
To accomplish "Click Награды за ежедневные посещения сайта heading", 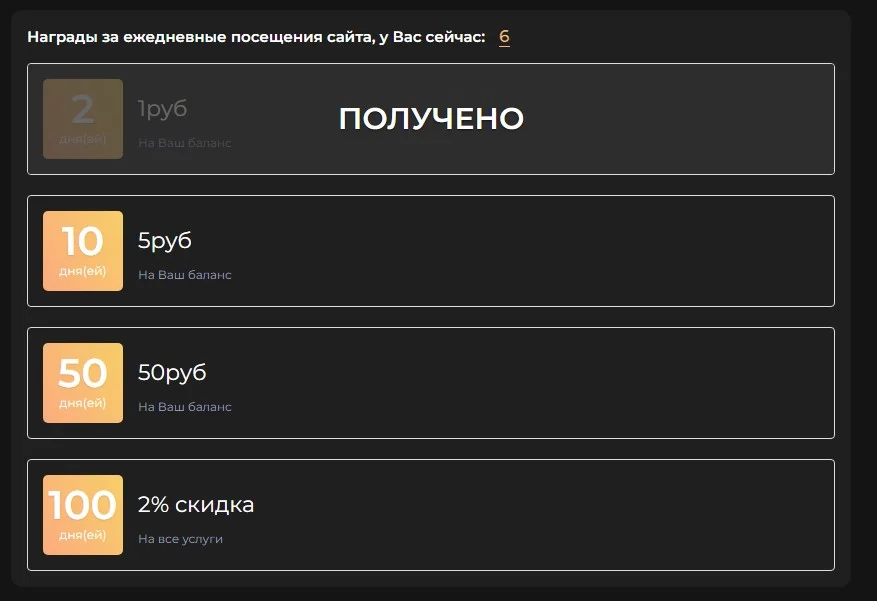I will click(x=200, y=37).
